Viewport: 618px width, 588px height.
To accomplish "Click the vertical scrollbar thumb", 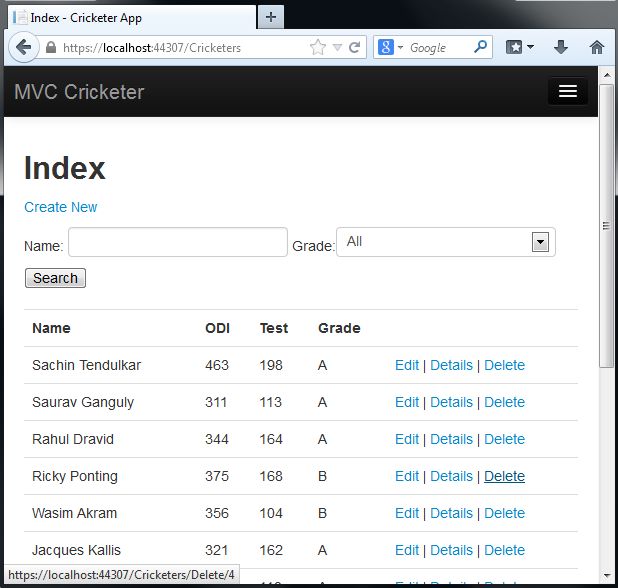I will (607, 225).
